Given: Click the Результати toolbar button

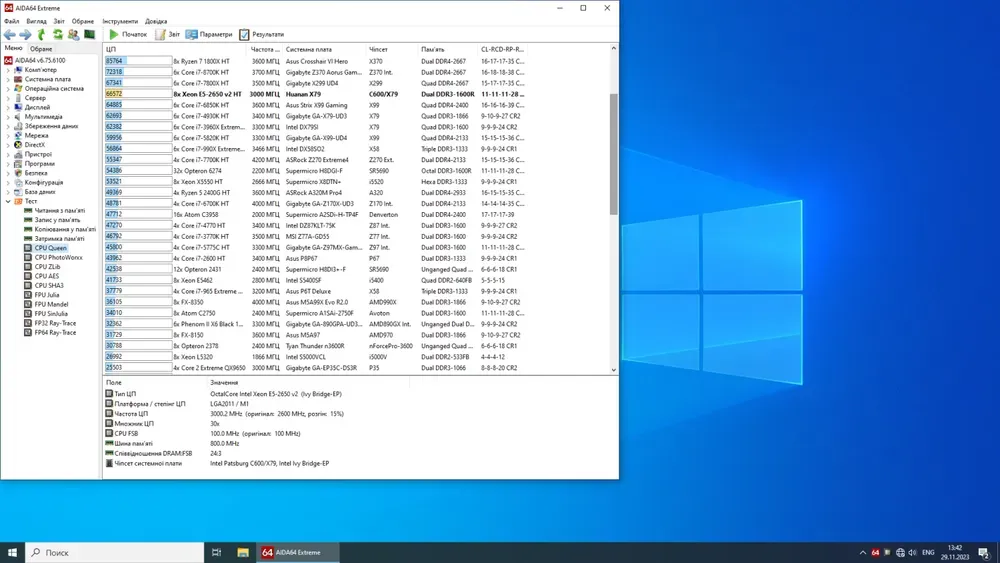Looking at the screenshot, I should [x=261, y=34].
